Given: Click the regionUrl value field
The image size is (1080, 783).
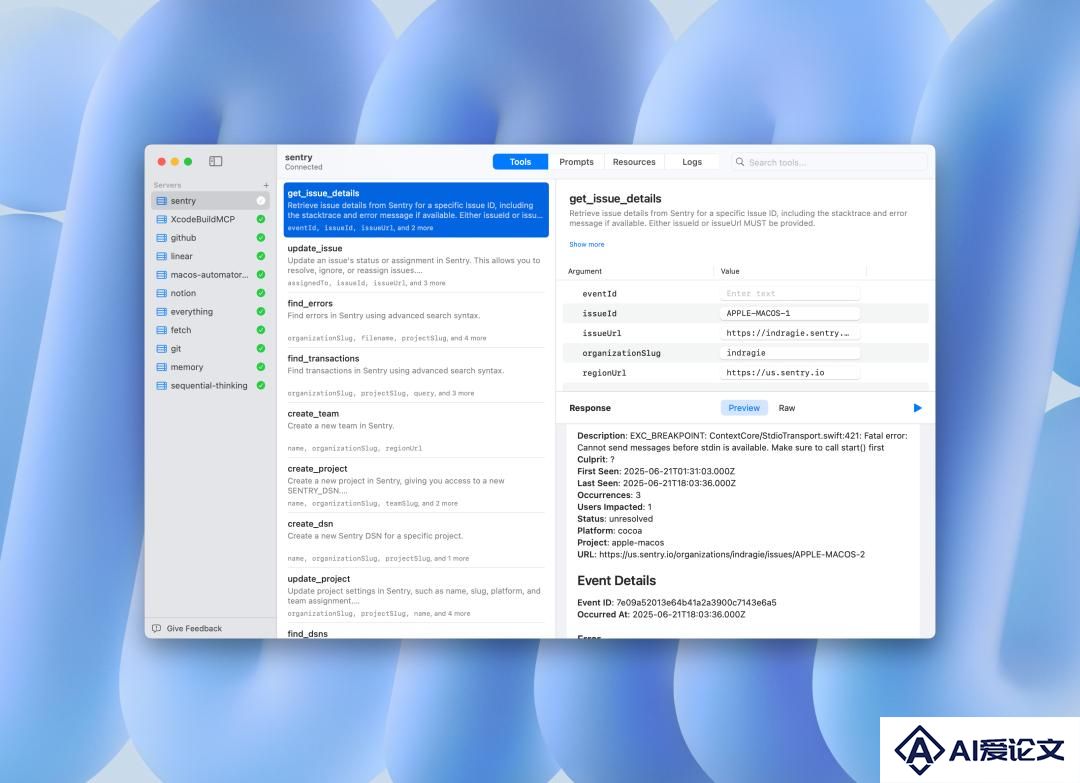Looking at the screenshot, I should pyautogui.click(x=790, y=373).
